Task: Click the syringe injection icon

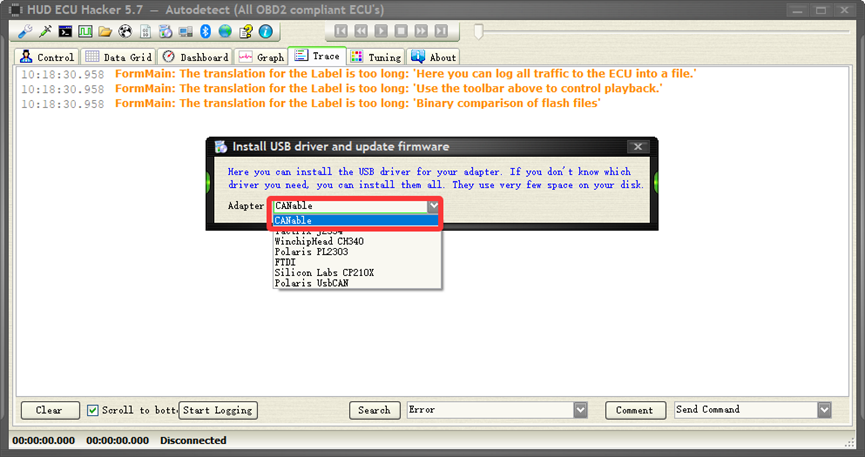Action: (x=45, y=31)
